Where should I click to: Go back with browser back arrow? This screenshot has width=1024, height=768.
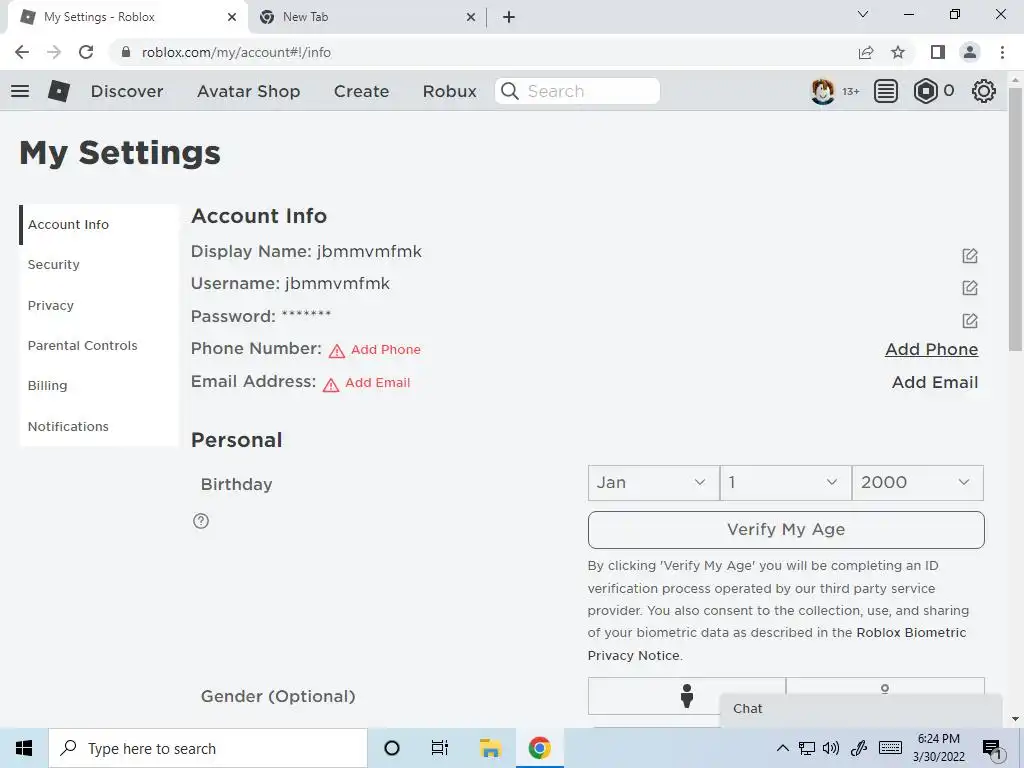pyautogui.click(x=22, y=52)
